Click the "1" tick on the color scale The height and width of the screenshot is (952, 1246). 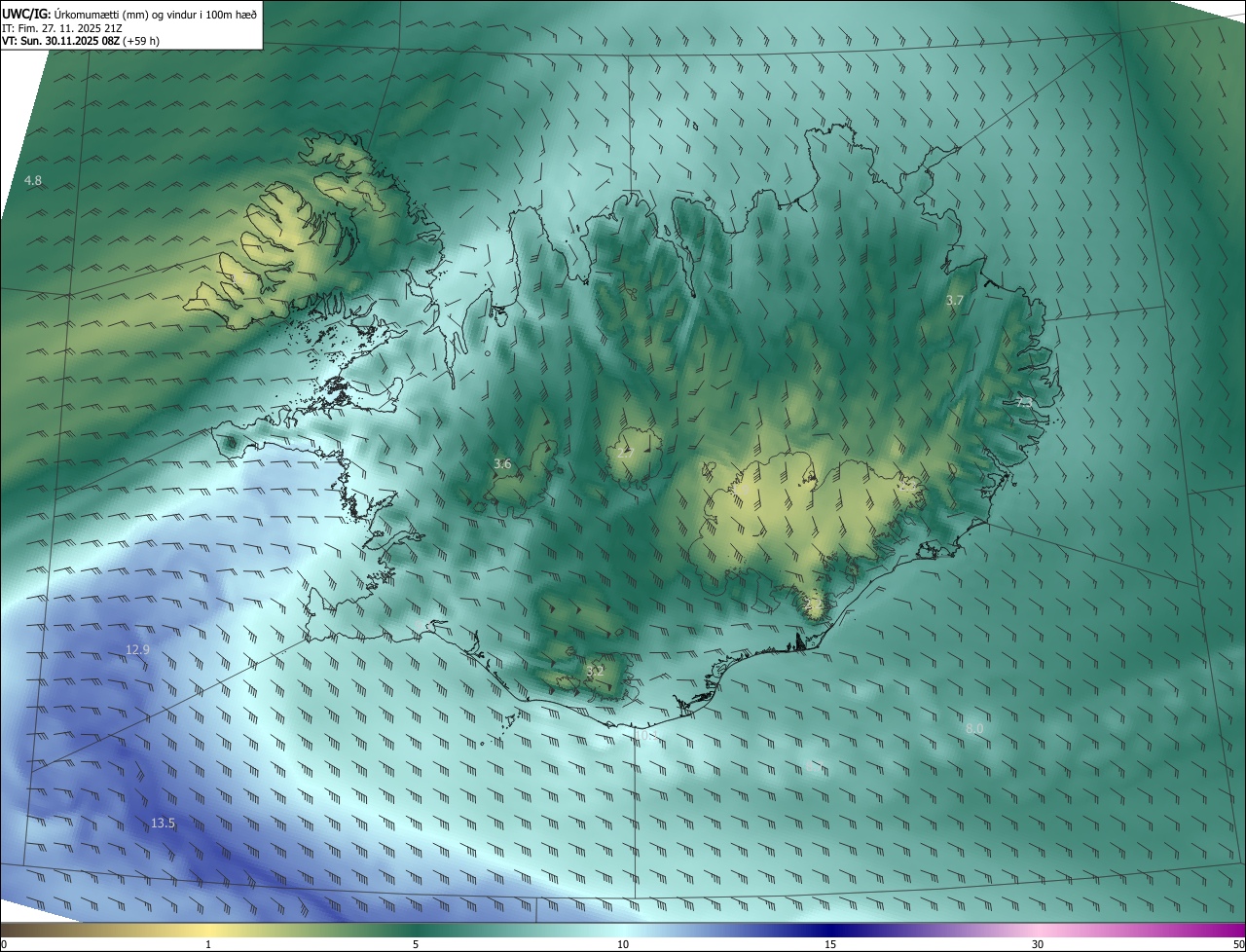click(208, 945)
